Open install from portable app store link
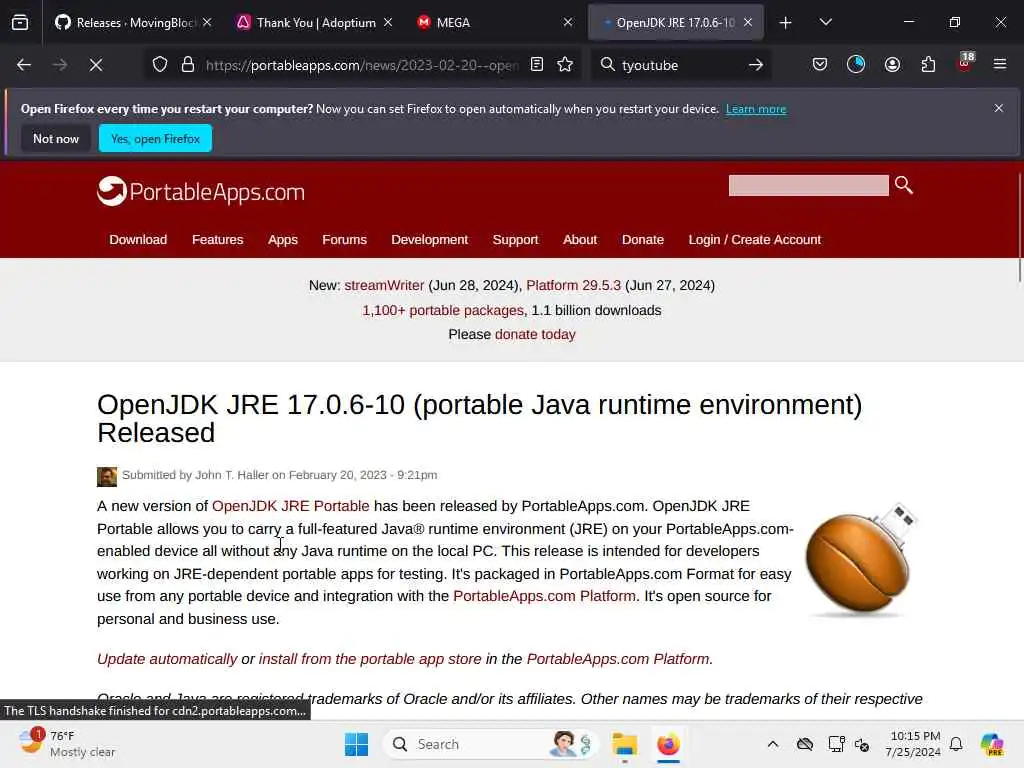 [x=370, y=659]
